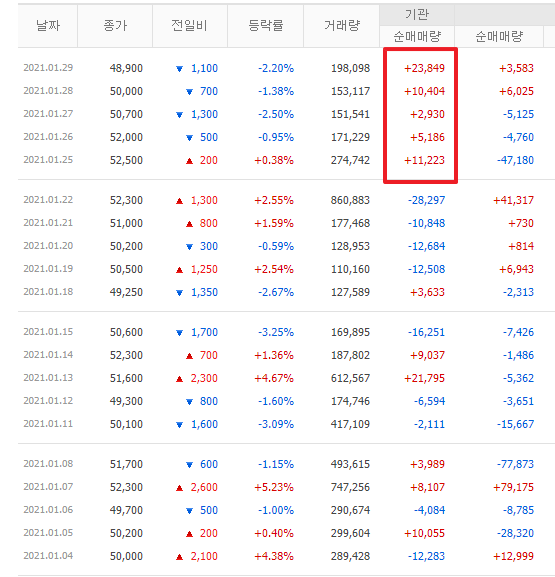The height and width of the screenshot is (577, 555).
Task: Click the rate +5.23%
Action: [x=274, y=487]
